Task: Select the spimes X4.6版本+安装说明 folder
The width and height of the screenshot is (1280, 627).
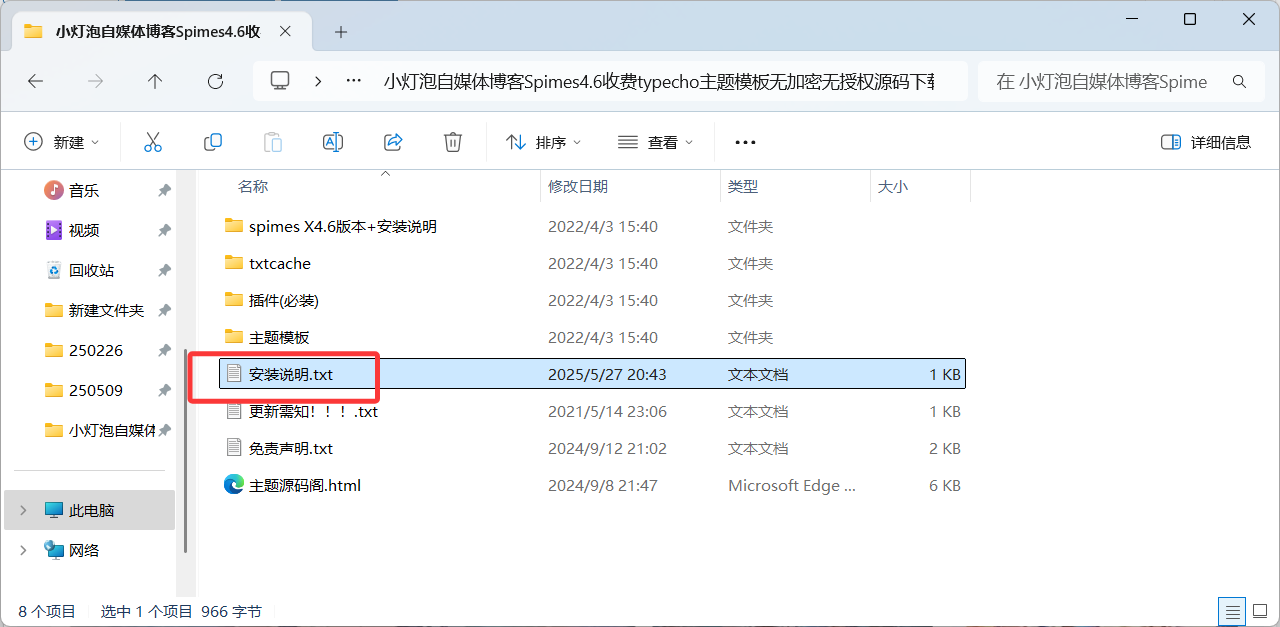Action: [x=592, y=226]
